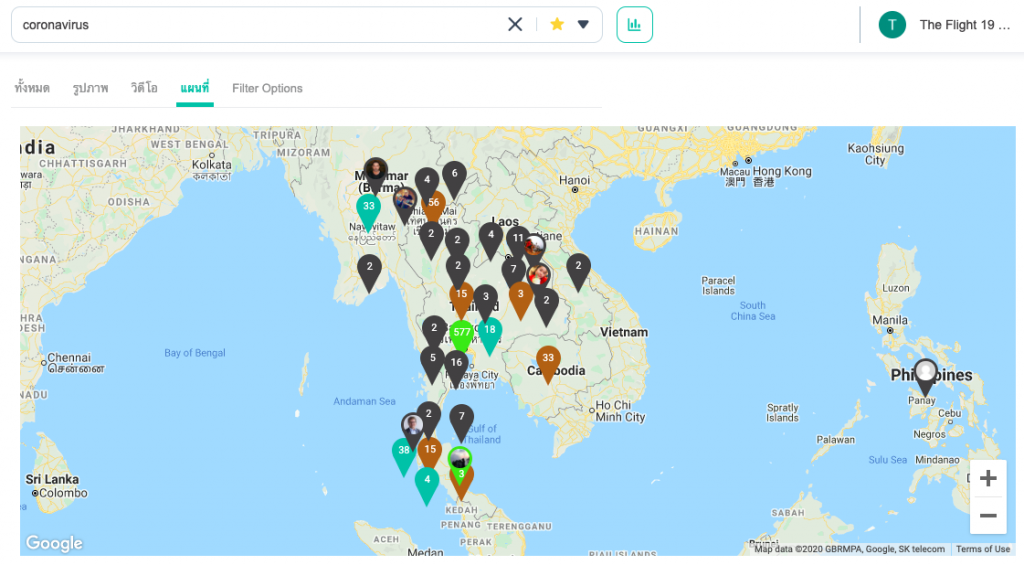Image resolution: width=1024 pixels, height=565 pixels.
Task: Select the dark 5 cluster marker
Action: [432, 363]
